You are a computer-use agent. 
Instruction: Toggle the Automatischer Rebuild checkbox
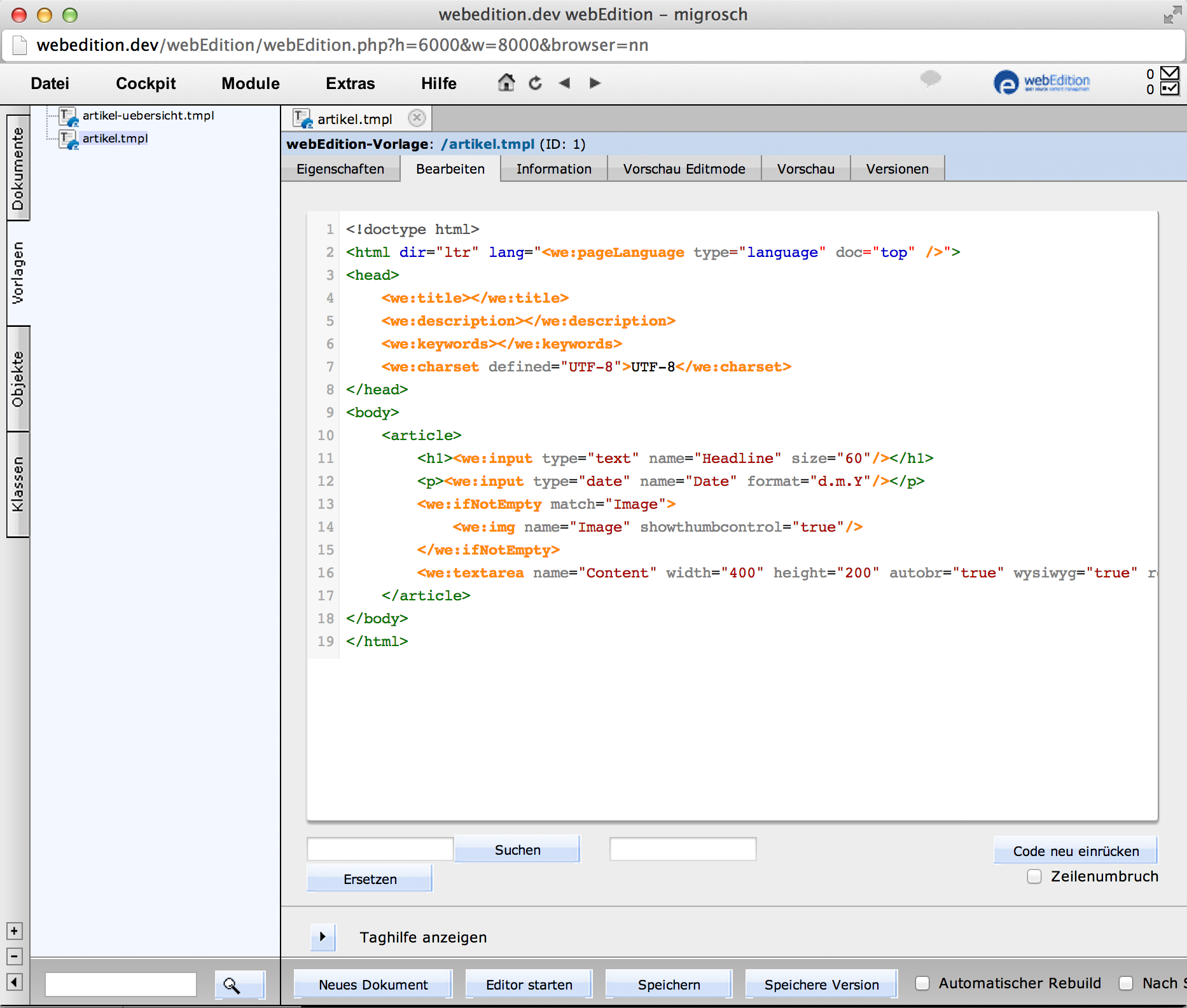point(922,983)
